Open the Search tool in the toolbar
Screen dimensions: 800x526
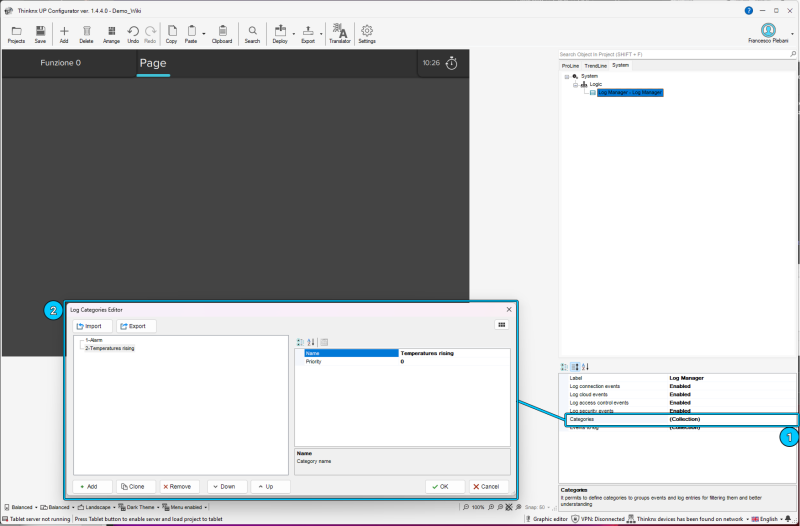click(252, 34)
